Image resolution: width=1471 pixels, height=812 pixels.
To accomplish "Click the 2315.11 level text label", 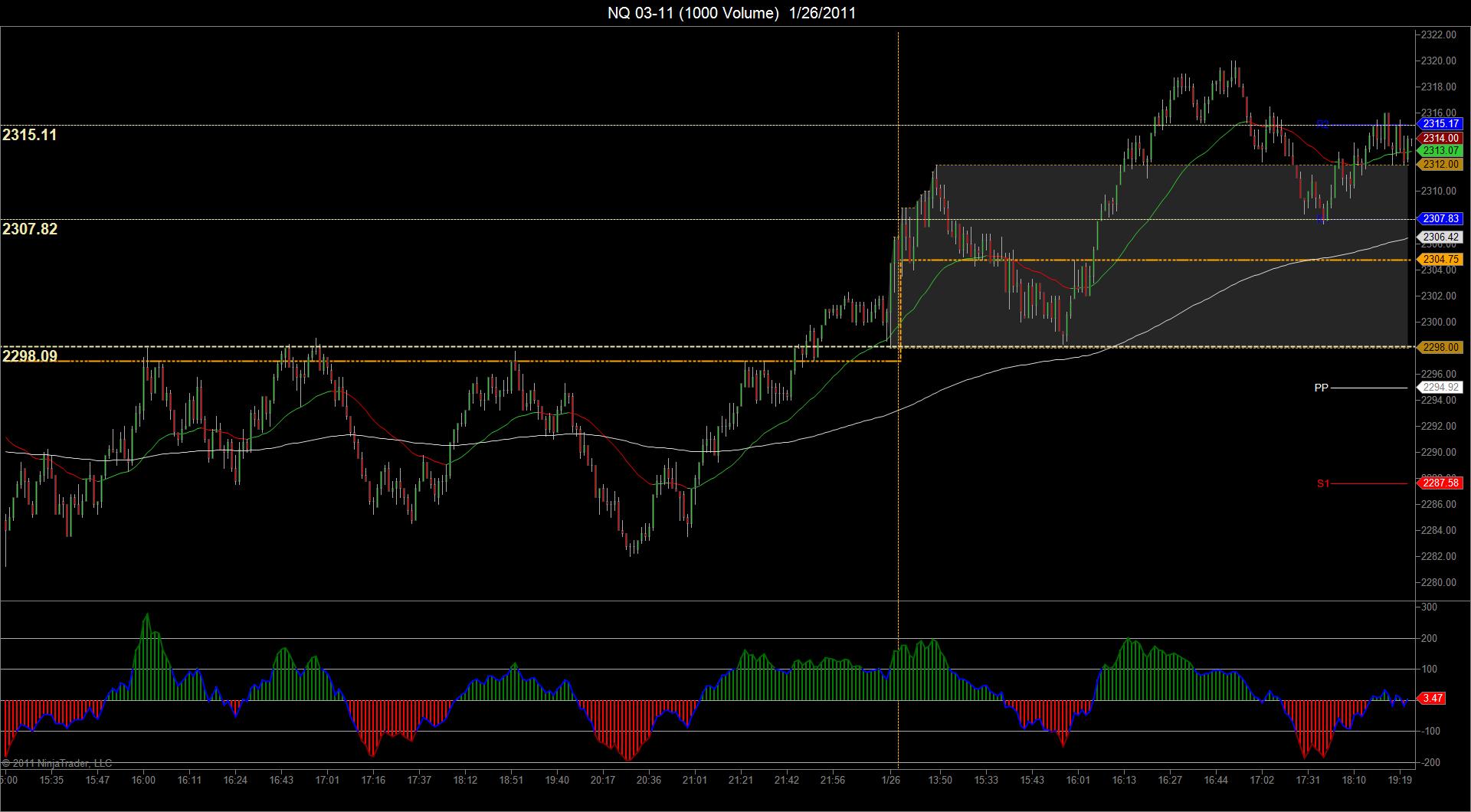I will tap(30, 136).
